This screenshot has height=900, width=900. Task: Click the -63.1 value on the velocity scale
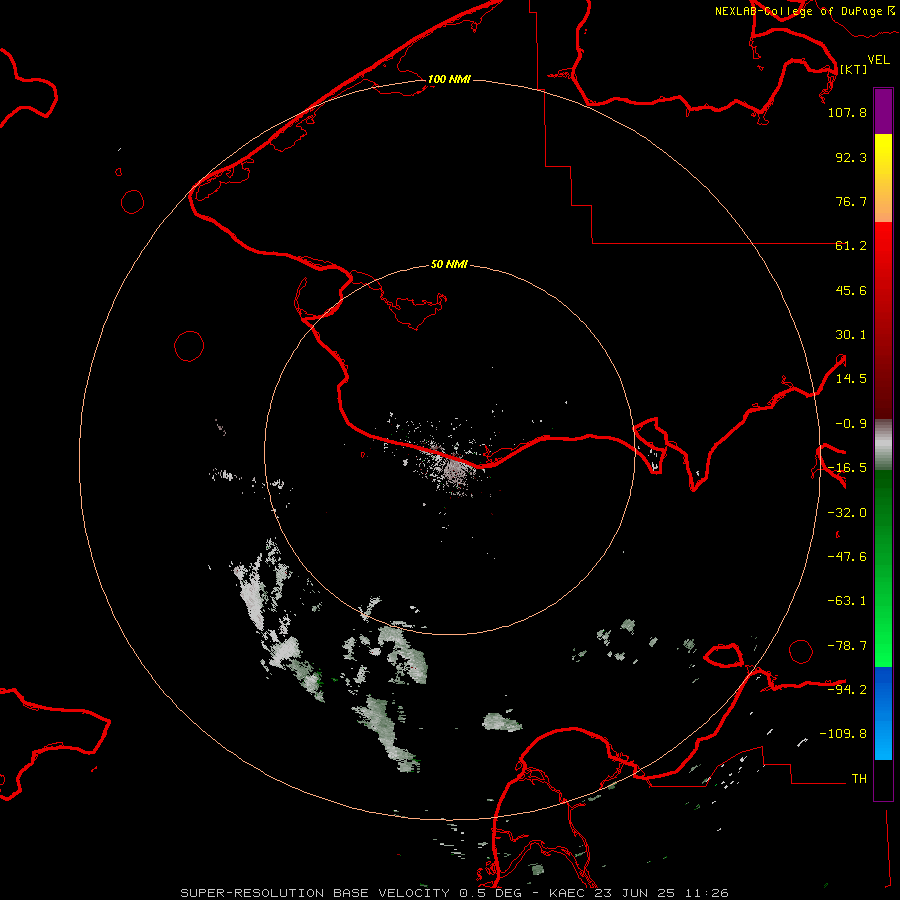coord(847,601)
